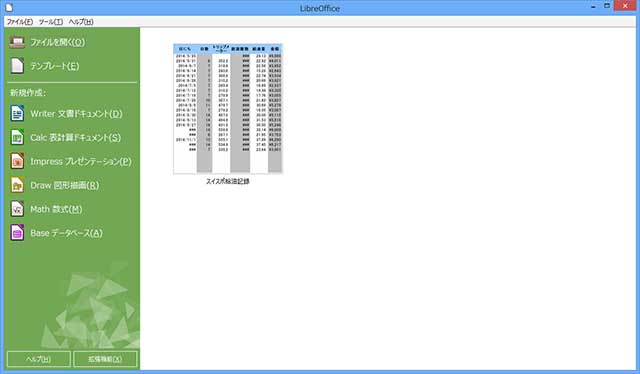Viewport: 640px width, 374px height.
Task: Click the Math formula icon
Action: coord(17,209)
